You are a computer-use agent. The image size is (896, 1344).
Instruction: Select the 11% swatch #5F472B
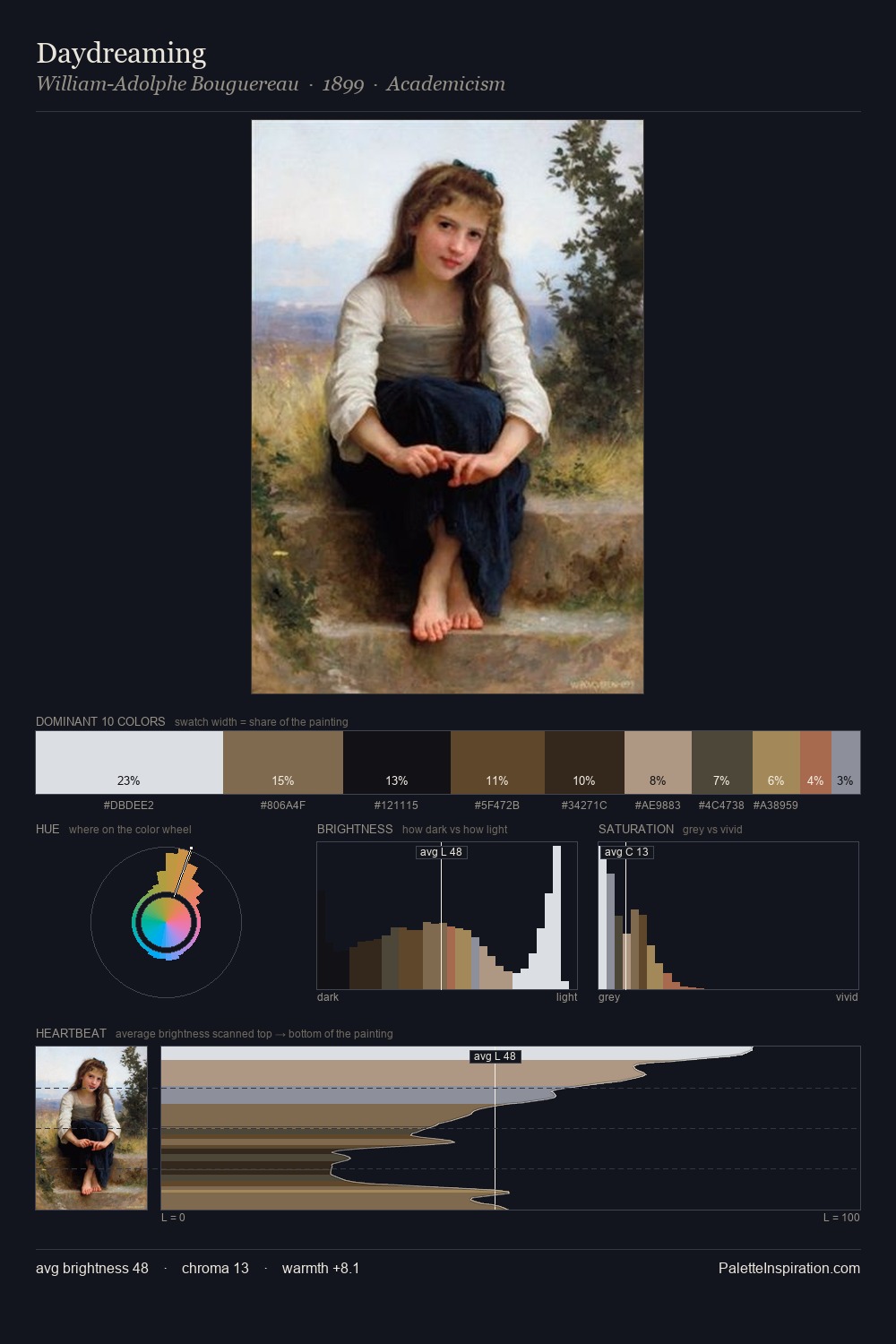(x=497, y=762)
